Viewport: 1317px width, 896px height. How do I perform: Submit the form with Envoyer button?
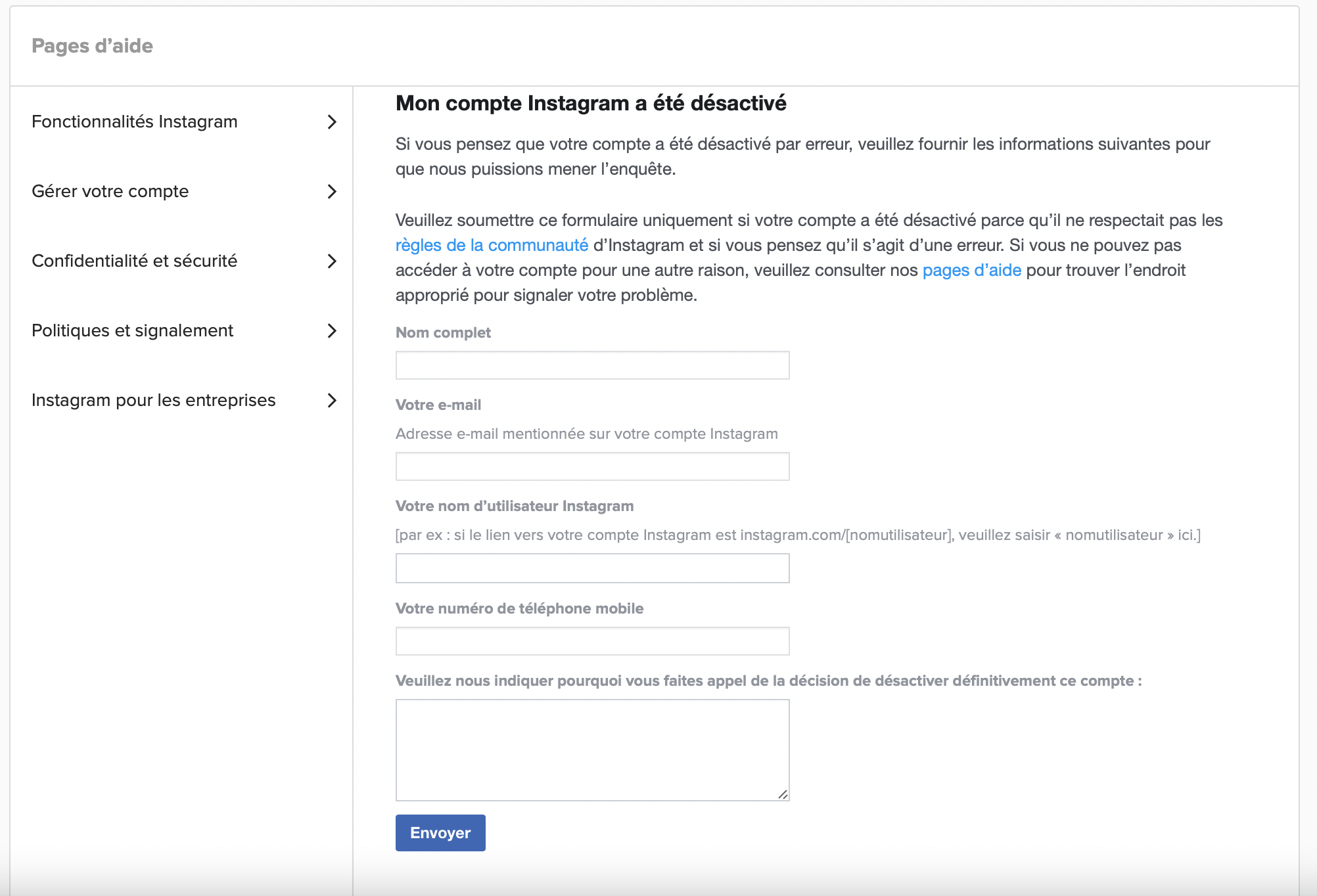pos(440,833)
